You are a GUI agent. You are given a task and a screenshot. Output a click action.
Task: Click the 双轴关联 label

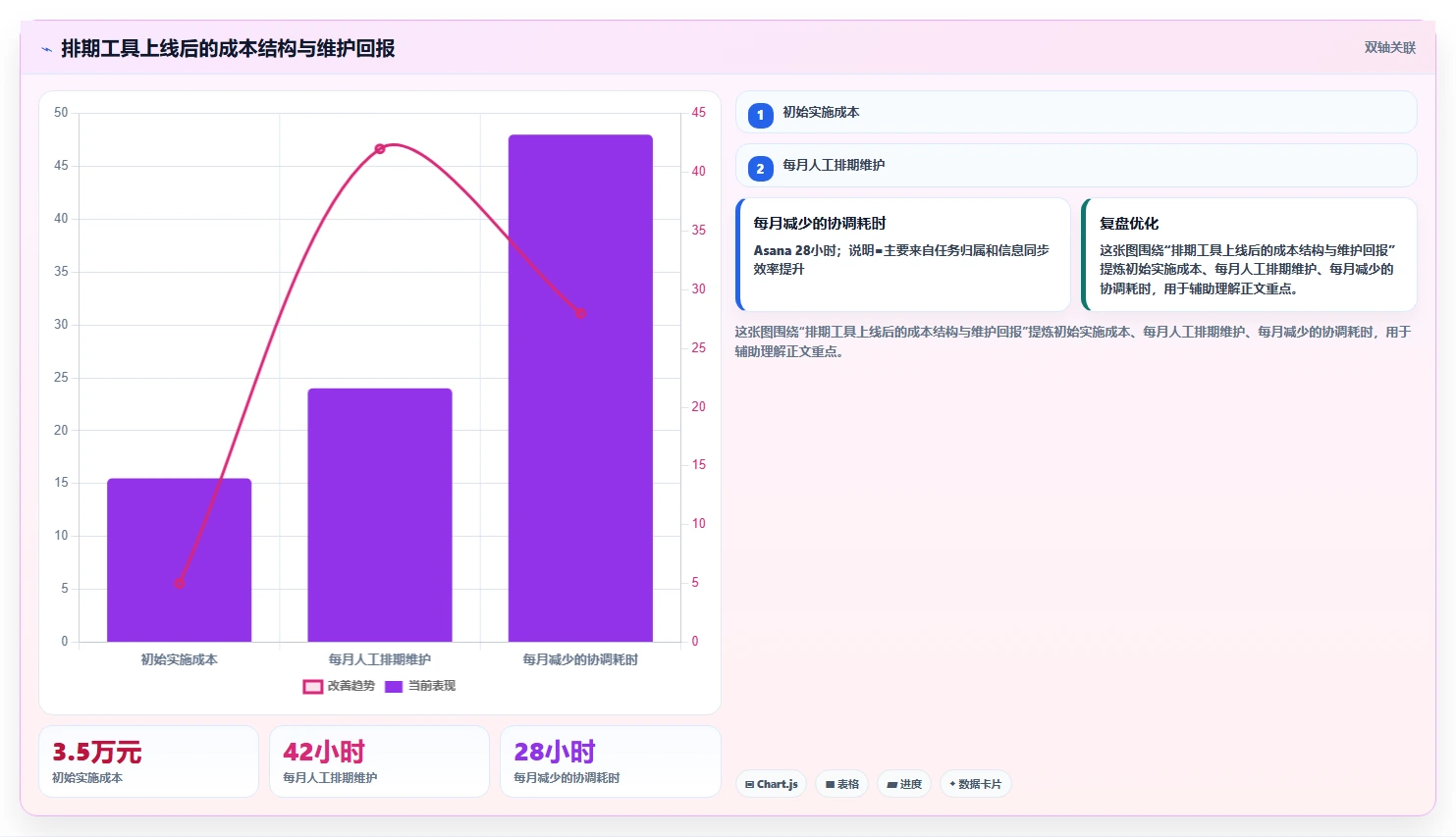pyautogui.click(x=1389, y=47)
